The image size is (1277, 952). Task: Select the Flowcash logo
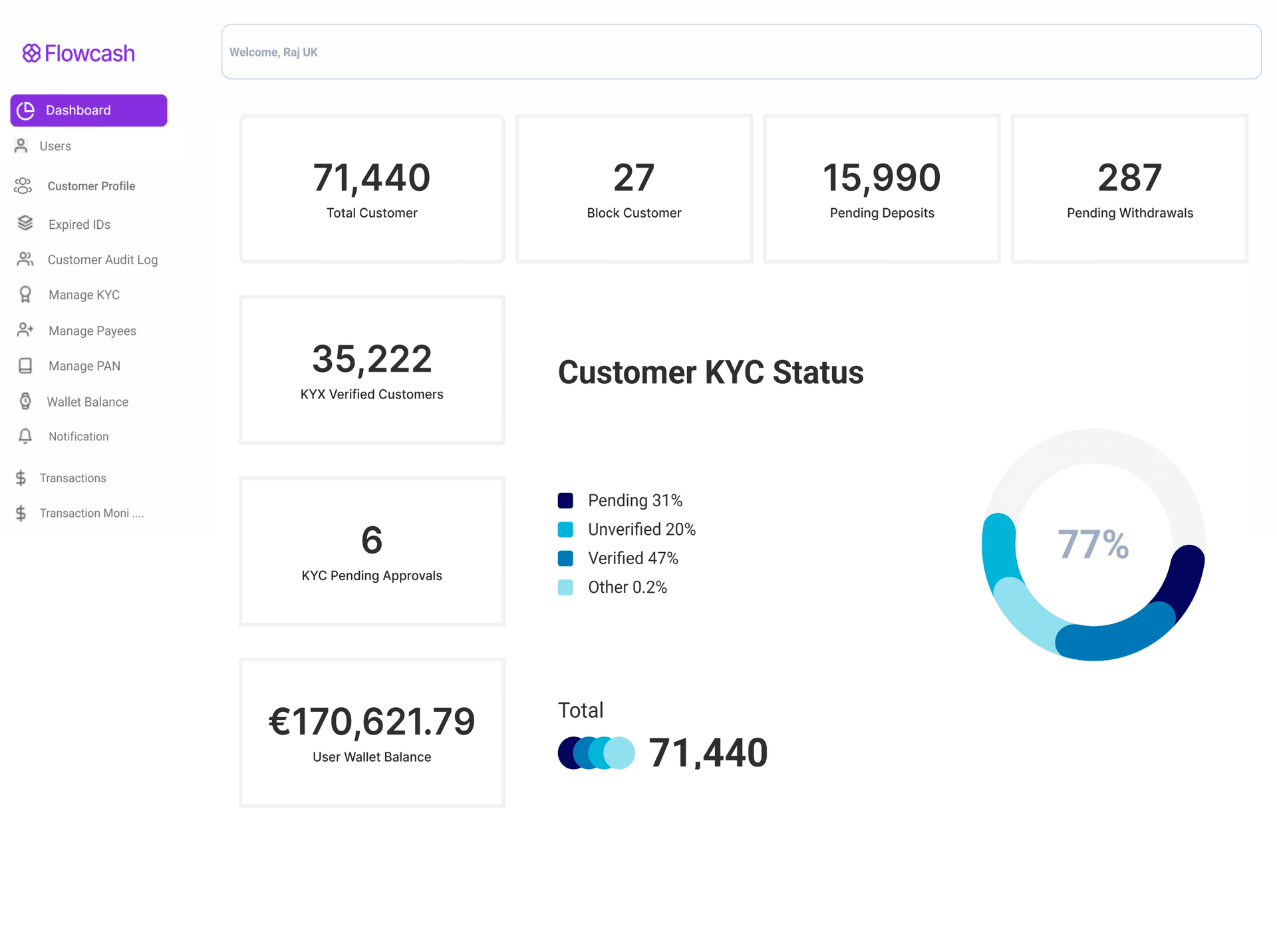pos(78,53)
